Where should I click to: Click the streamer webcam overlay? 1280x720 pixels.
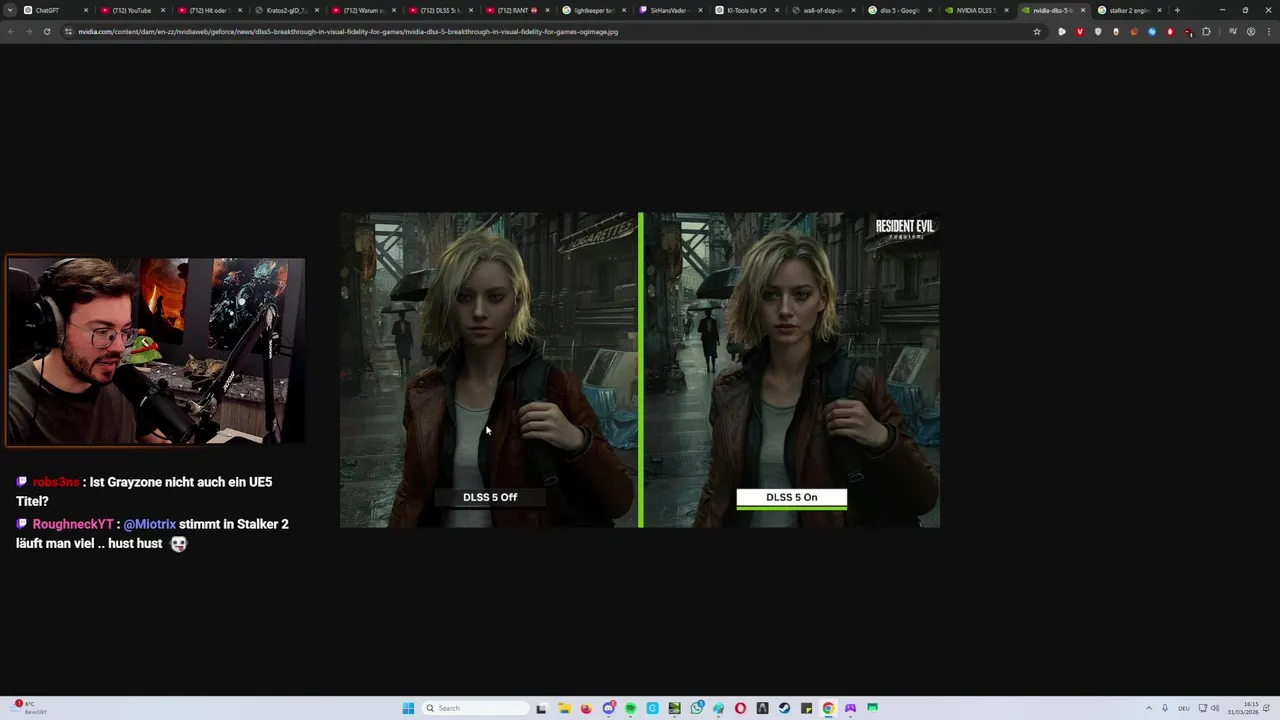click(x=155, y=351)
